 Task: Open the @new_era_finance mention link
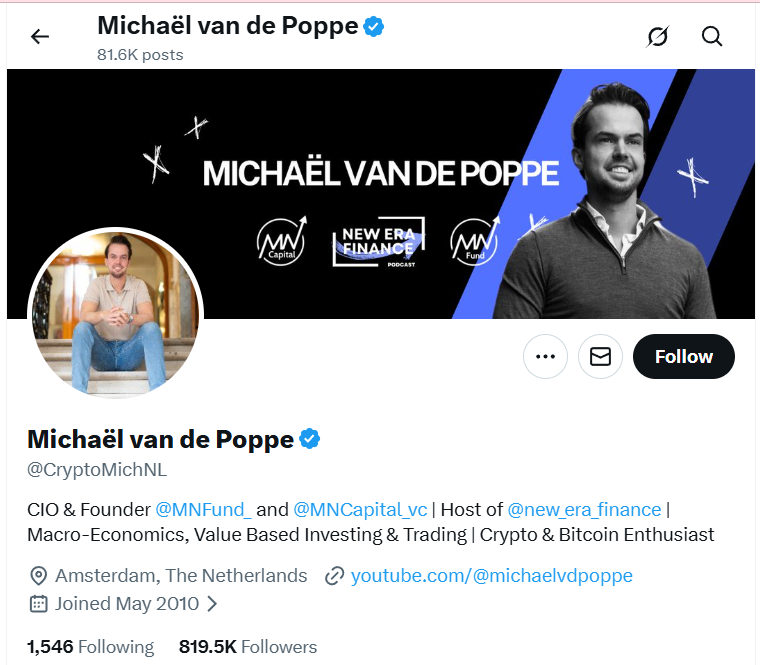click(584, 509)
